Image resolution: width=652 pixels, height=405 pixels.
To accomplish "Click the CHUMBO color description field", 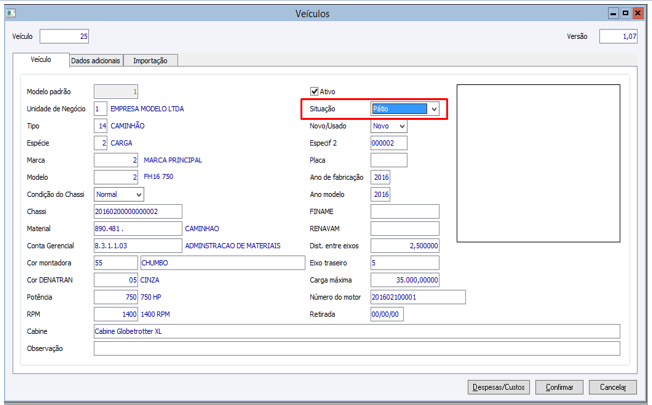I will pyautogui.click(x=223, y=263).
